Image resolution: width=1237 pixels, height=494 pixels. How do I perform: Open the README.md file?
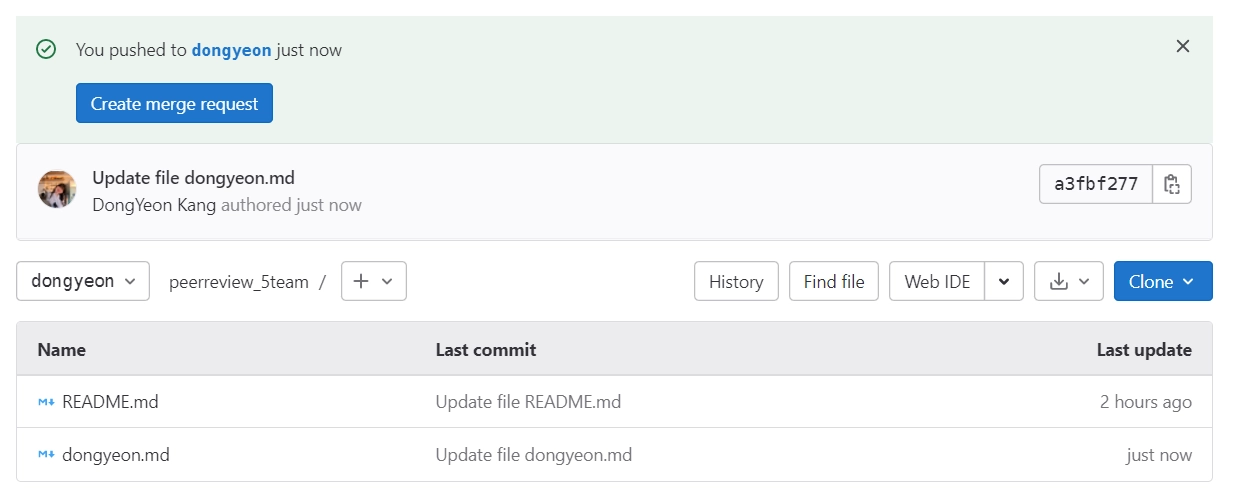coord(110,402)
